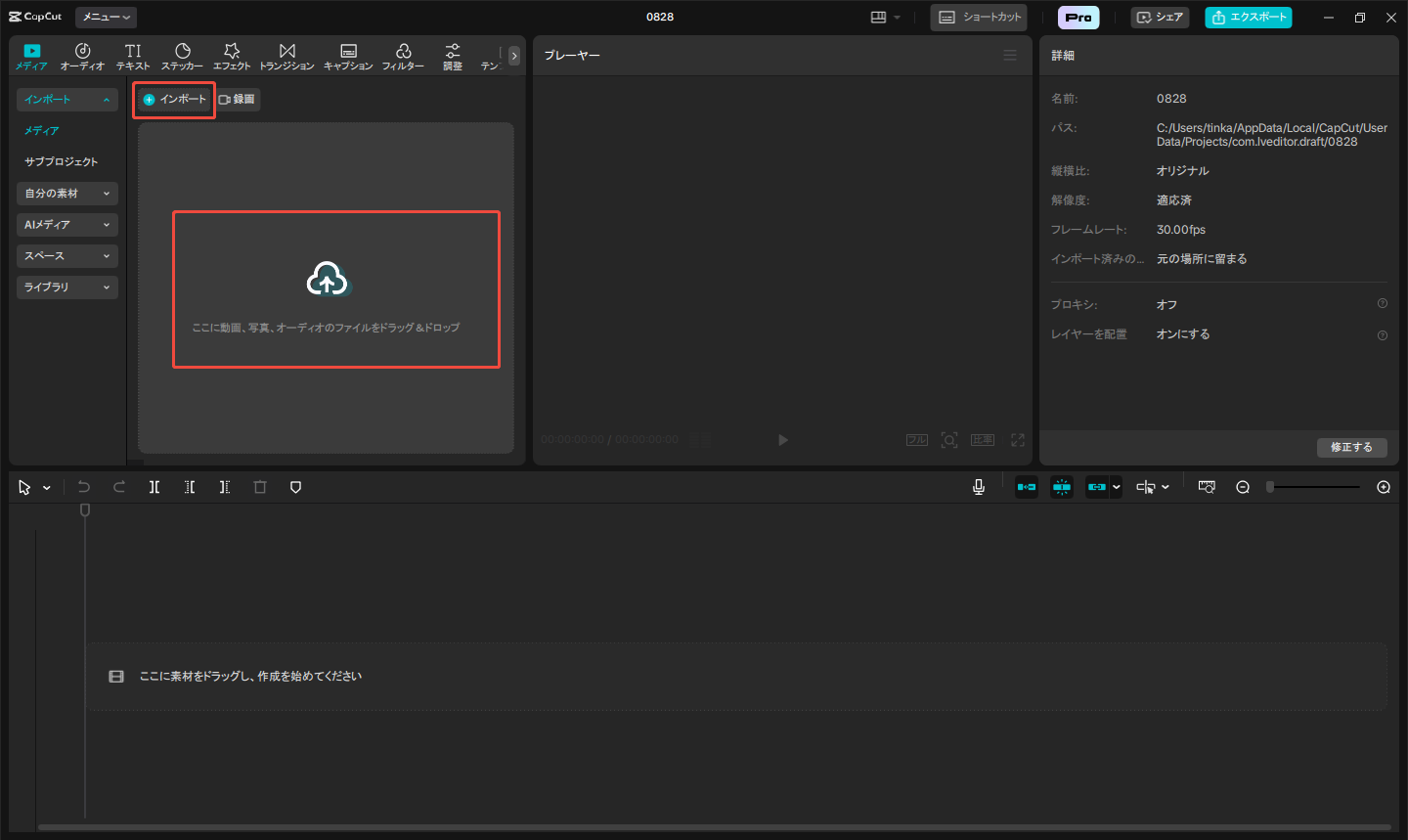Click the marker shield icon

[x=295, y=487]
